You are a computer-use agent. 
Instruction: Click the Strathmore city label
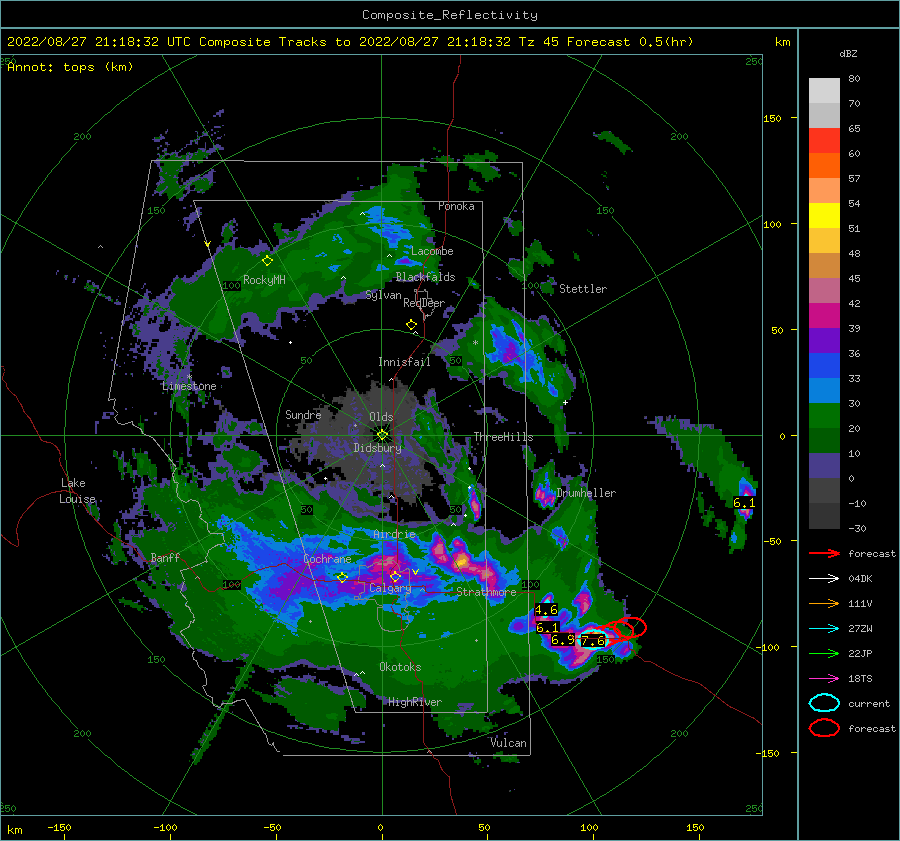(x=486, y=592)
